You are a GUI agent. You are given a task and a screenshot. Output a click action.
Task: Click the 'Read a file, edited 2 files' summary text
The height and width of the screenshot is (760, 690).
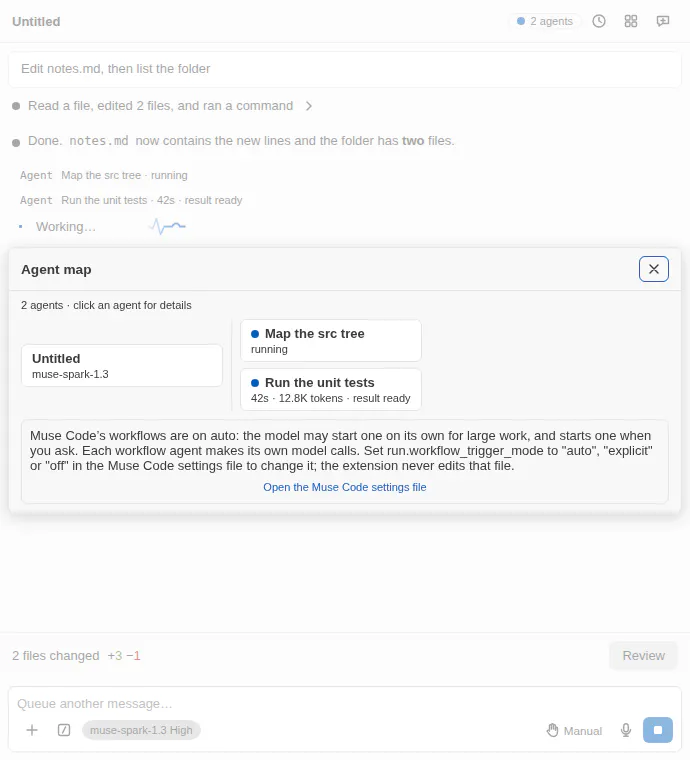(x=160, y=106)
